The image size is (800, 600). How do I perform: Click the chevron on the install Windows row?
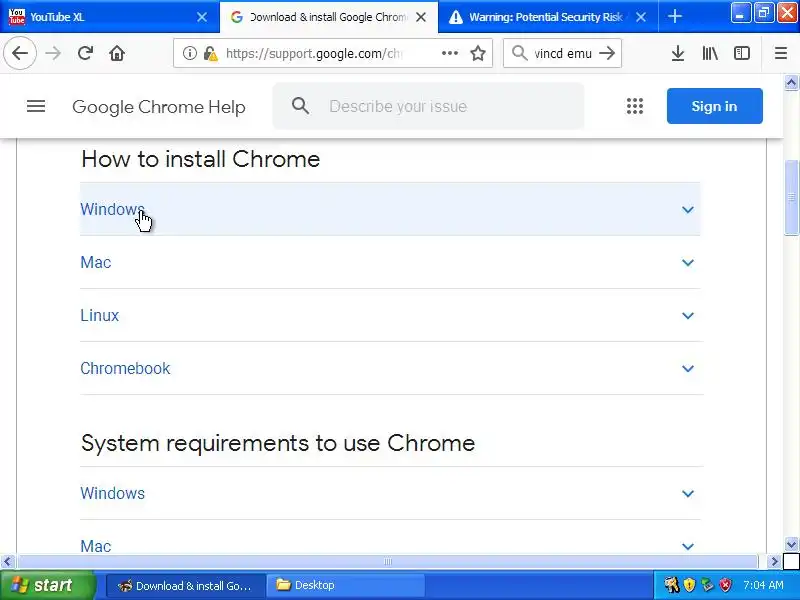point(688,210)
